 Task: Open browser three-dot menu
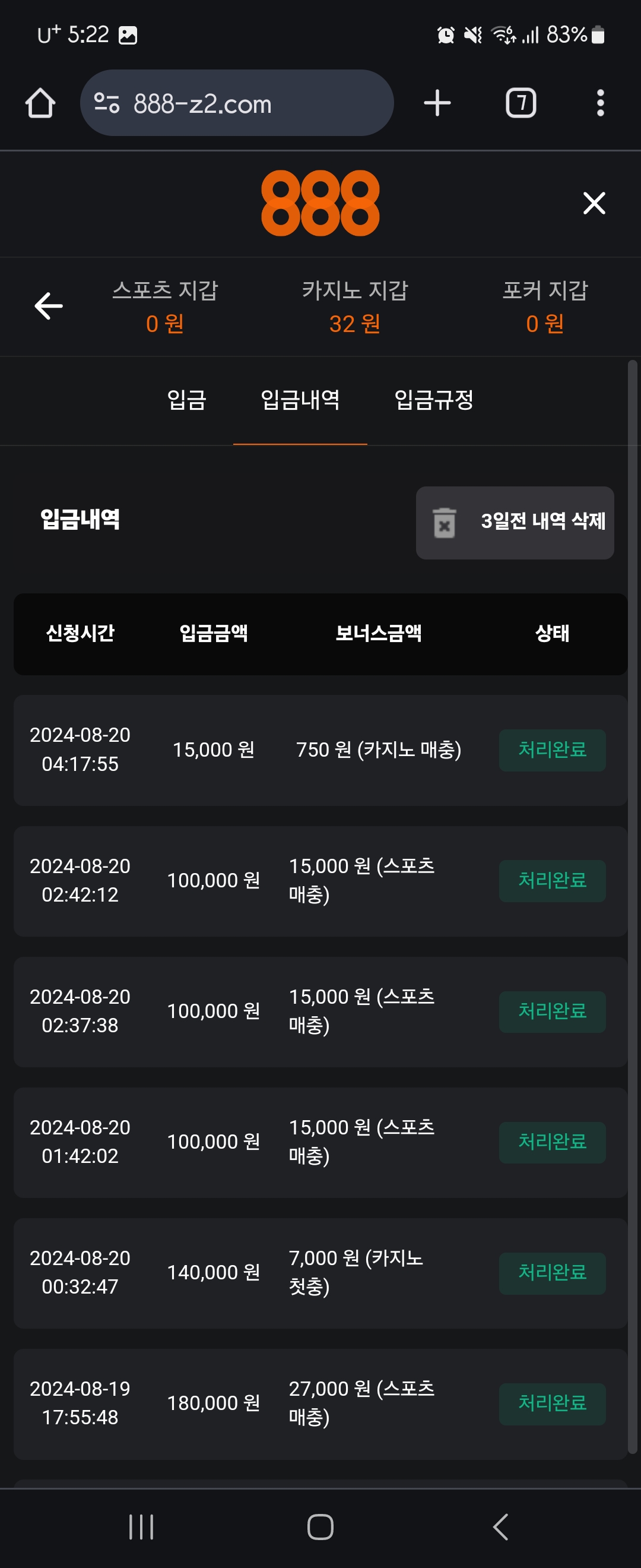[x=600, y=103]
